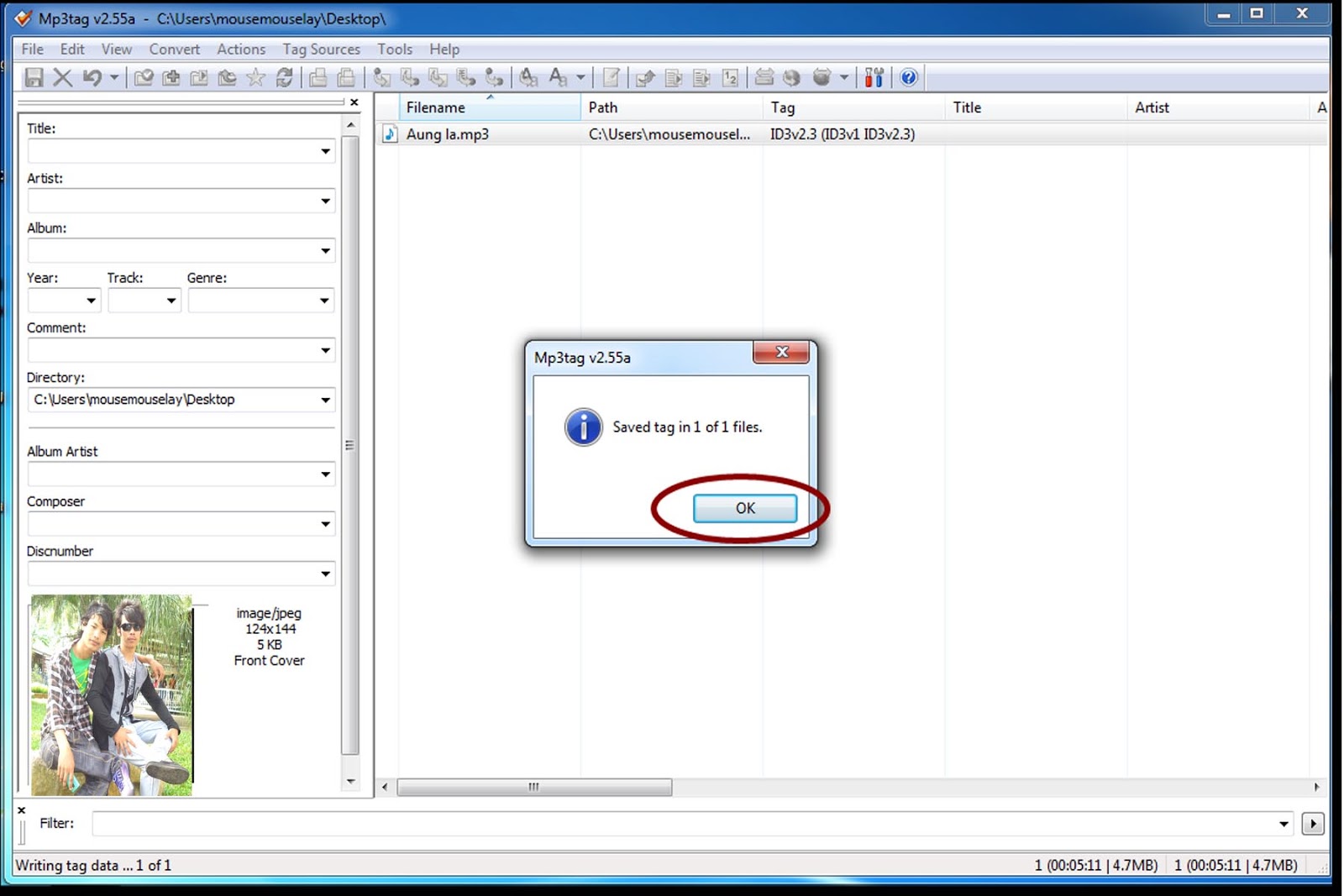Screen dimensions: 1344x896
Task: Expand the Year field dropdown
Action: coord(91,301)
